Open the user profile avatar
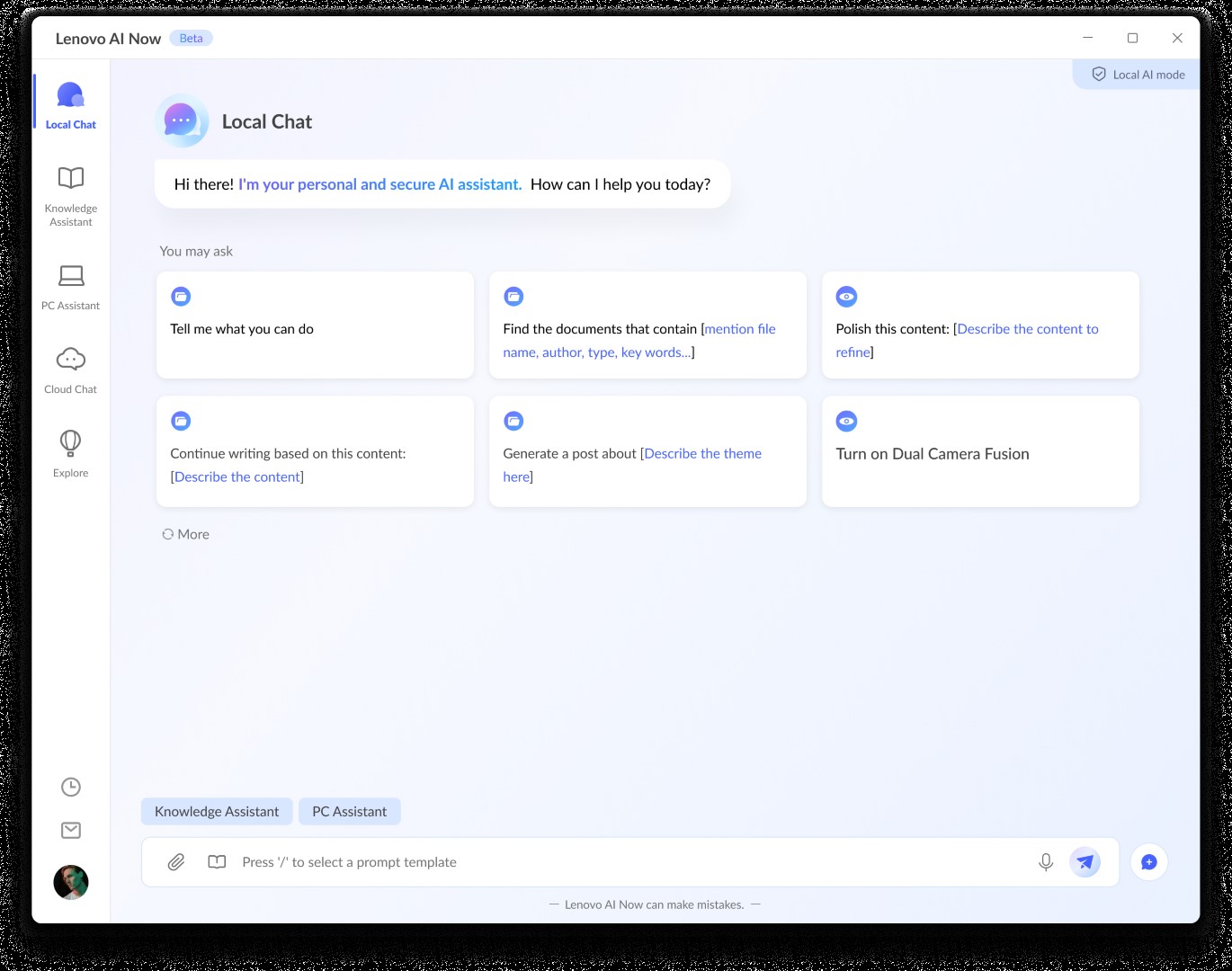Viewport: 1232px width, 971px height. point(71,883)
